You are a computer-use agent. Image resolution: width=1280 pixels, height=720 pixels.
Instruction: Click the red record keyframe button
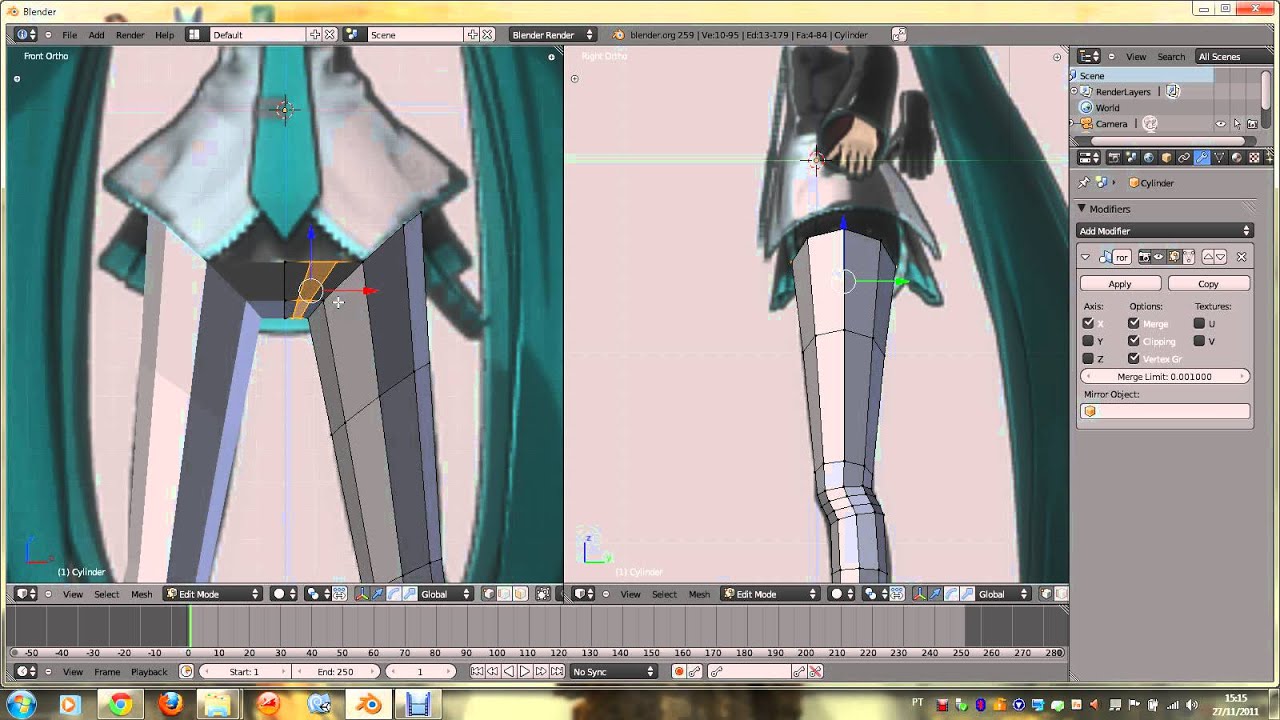tap(678, 672)
